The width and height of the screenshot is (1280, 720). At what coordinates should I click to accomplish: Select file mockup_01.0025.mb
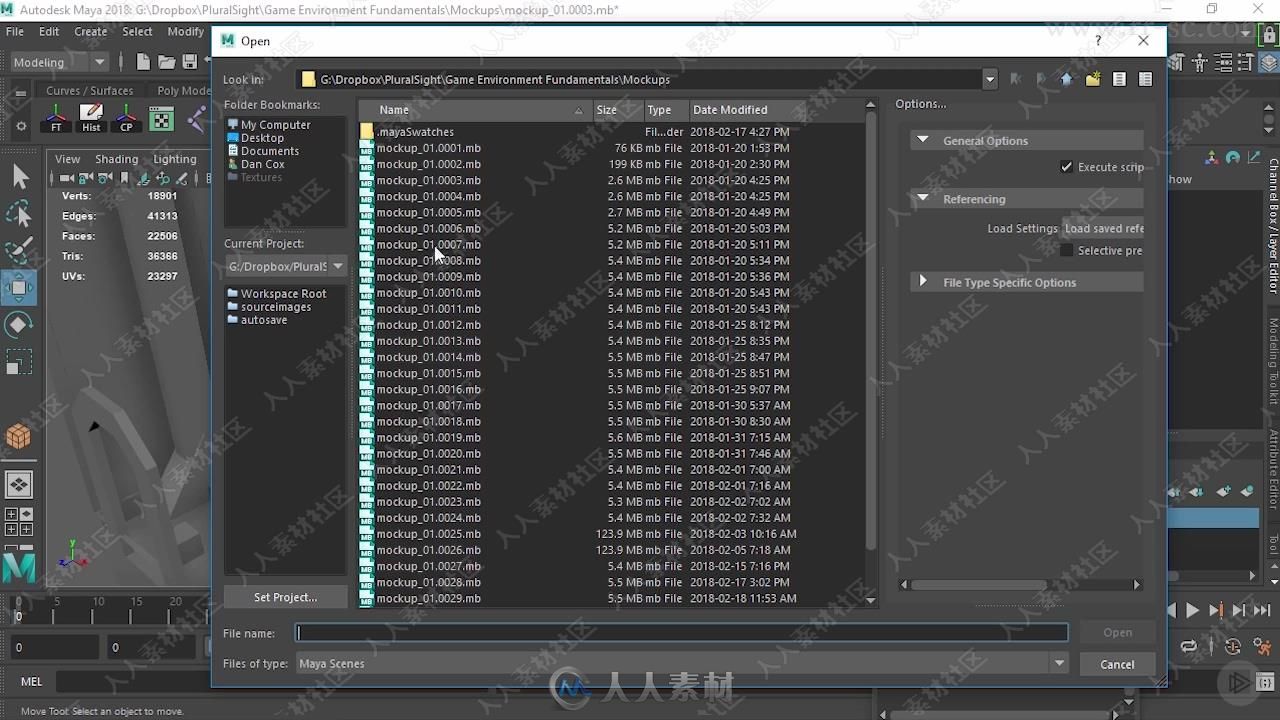pos(428,534)
